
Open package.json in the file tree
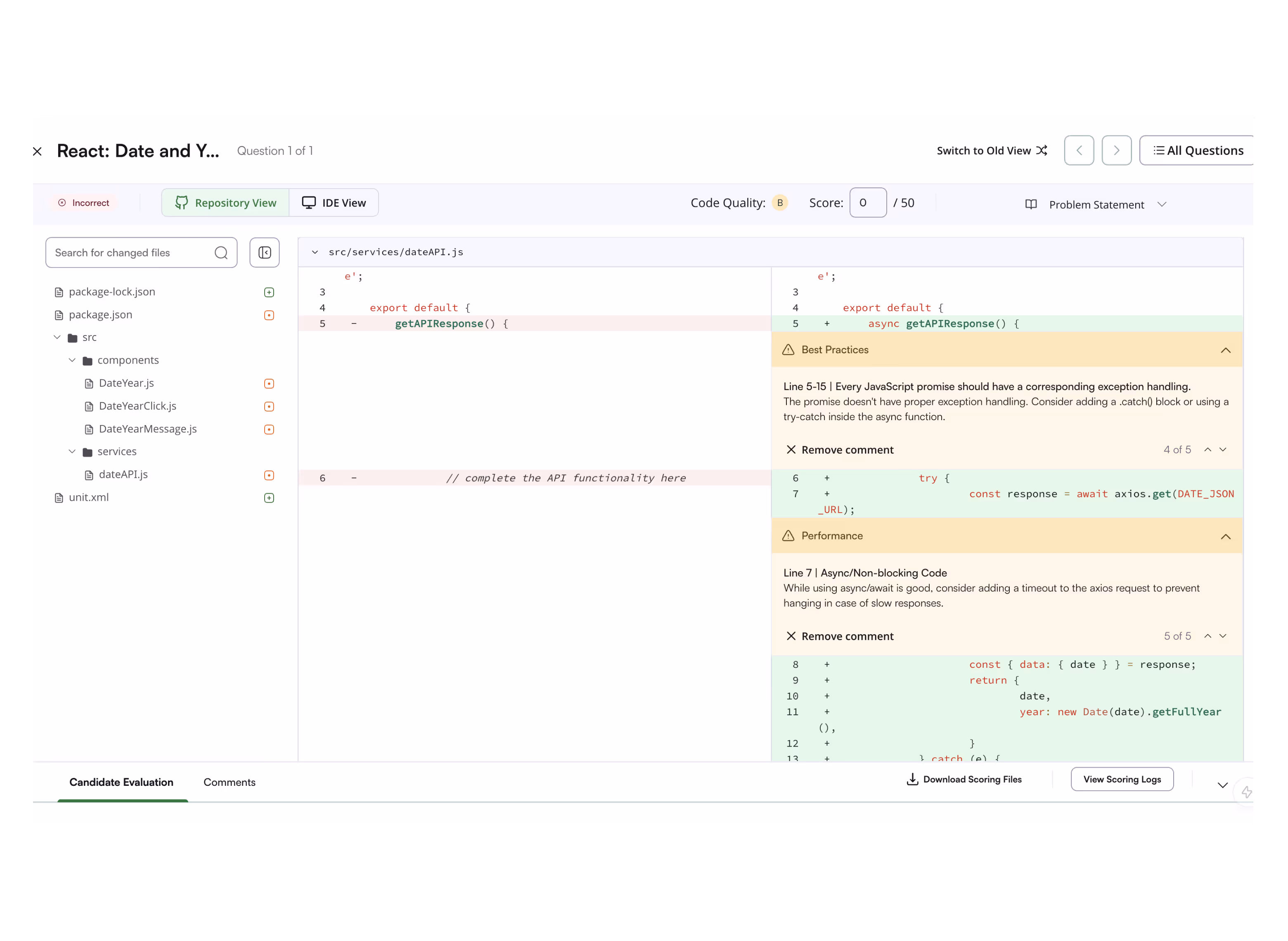(x=100, y=314)
